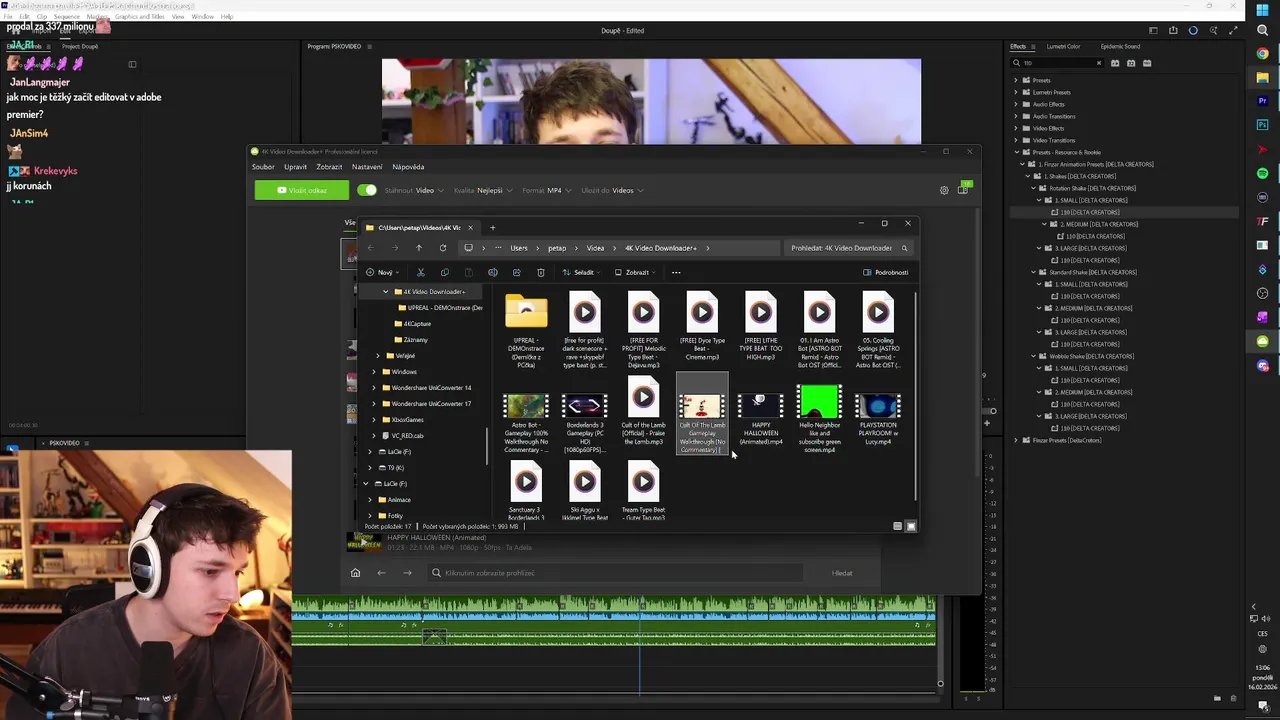Viewport: 1280px width, 720px height.
Task: Click the URL field in 4K Downloader browser bar
Action: coord(615,573)
